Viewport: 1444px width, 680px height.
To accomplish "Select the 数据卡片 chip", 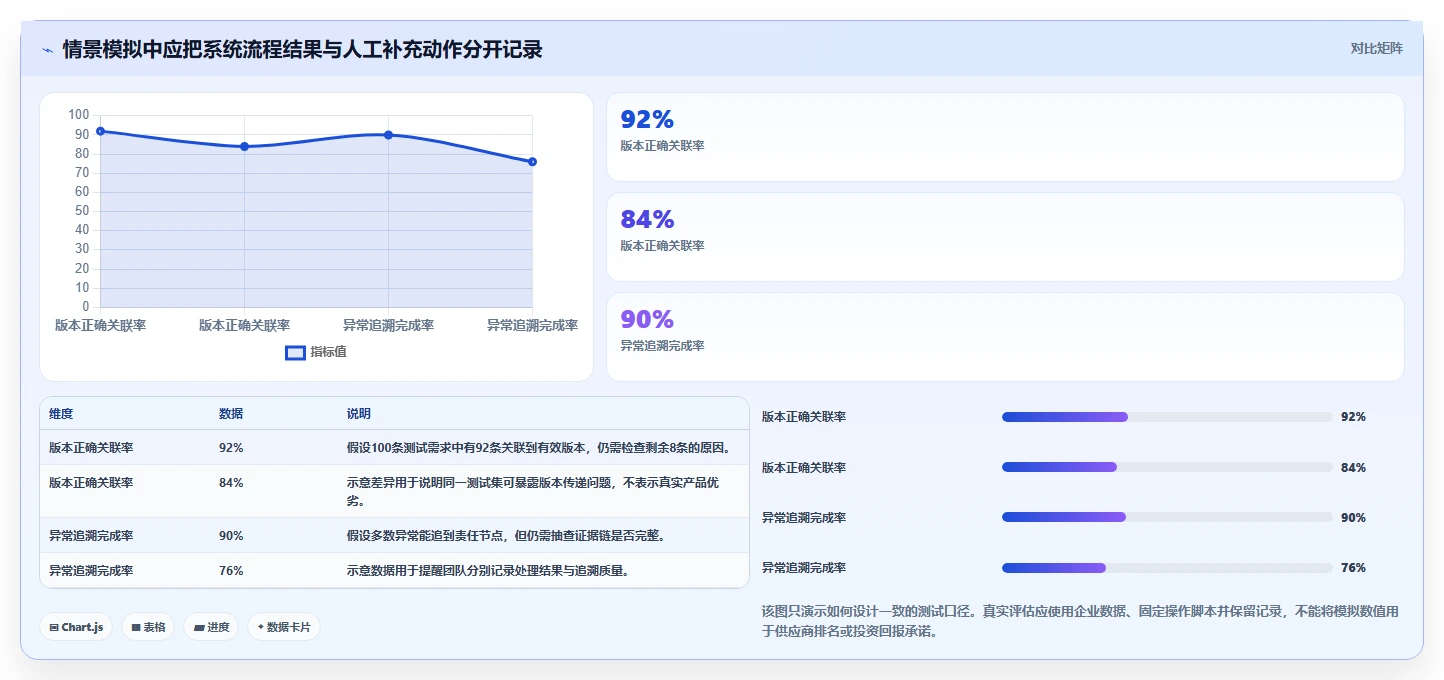I will [x=284, y=627].
